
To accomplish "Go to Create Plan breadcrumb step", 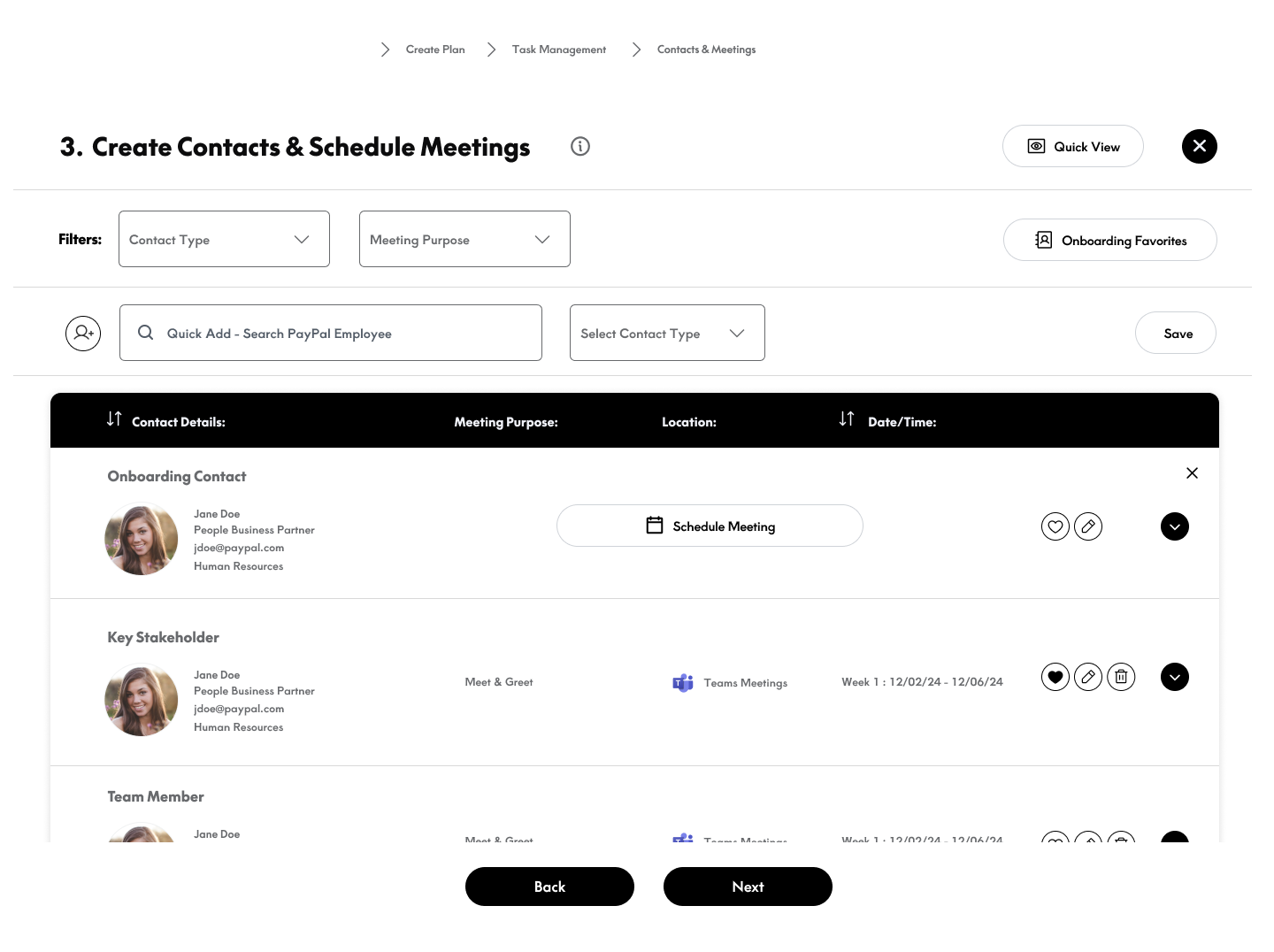I will pyautogui.click(x=434, y=50).
